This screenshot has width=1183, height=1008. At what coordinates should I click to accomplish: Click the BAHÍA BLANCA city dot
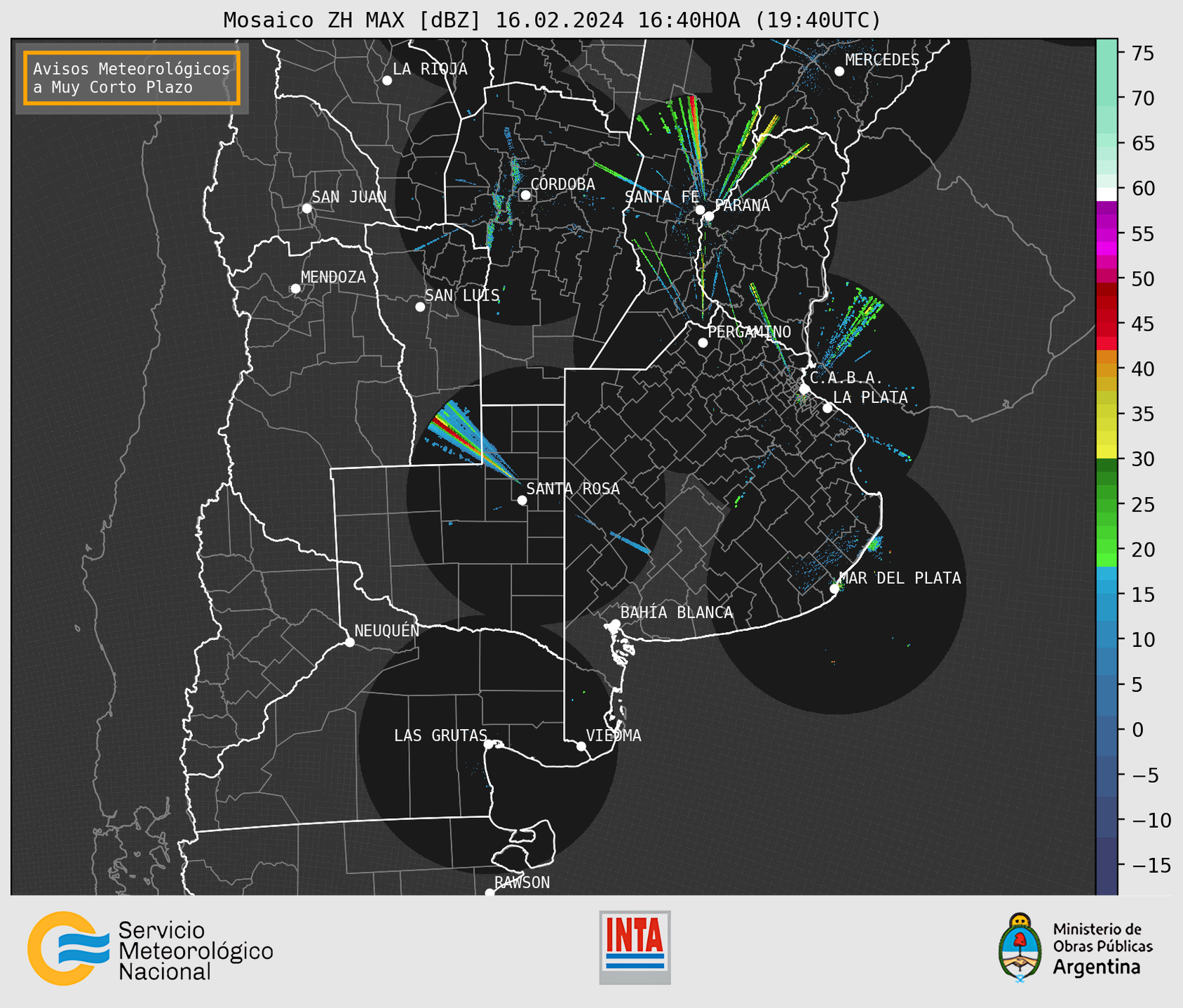pos(615,624)
